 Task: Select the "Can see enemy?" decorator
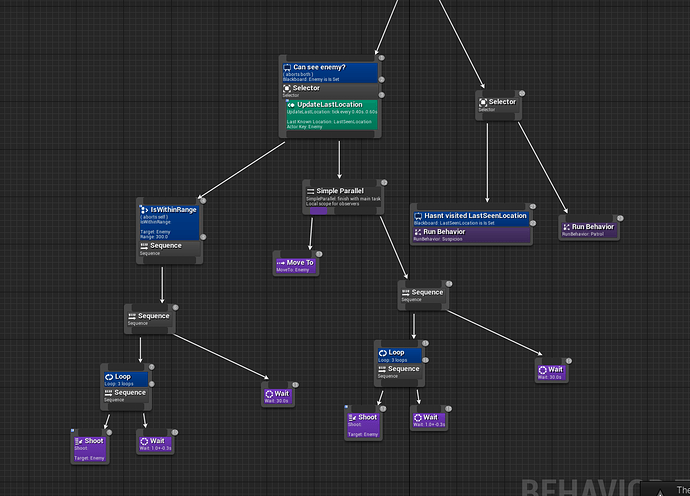[330, 73]
